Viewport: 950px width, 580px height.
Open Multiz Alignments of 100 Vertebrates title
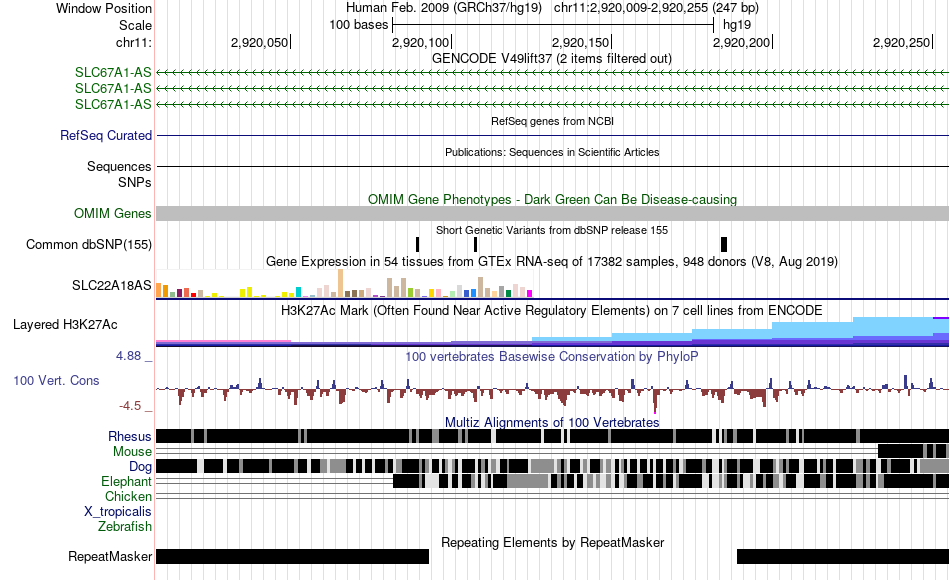coord(552,422)
